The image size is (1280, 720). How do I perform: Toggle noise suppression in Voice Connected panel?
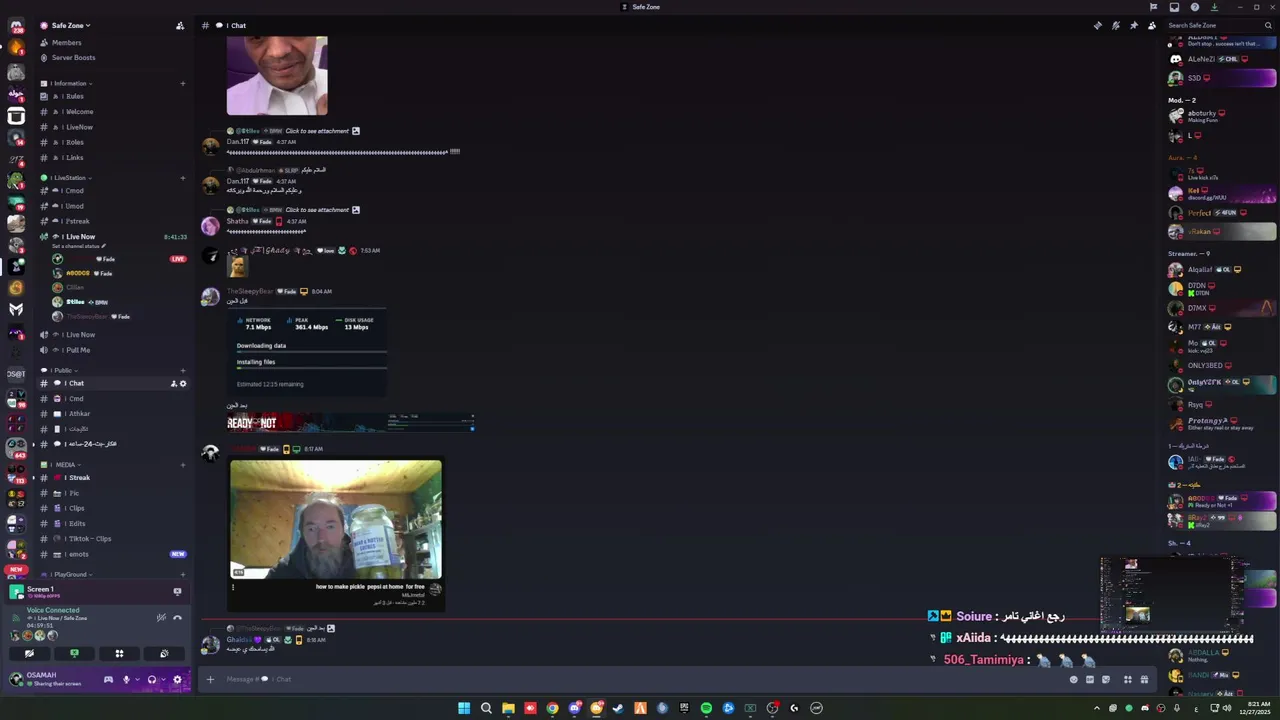pyautogui.click(x=161, y=617)
